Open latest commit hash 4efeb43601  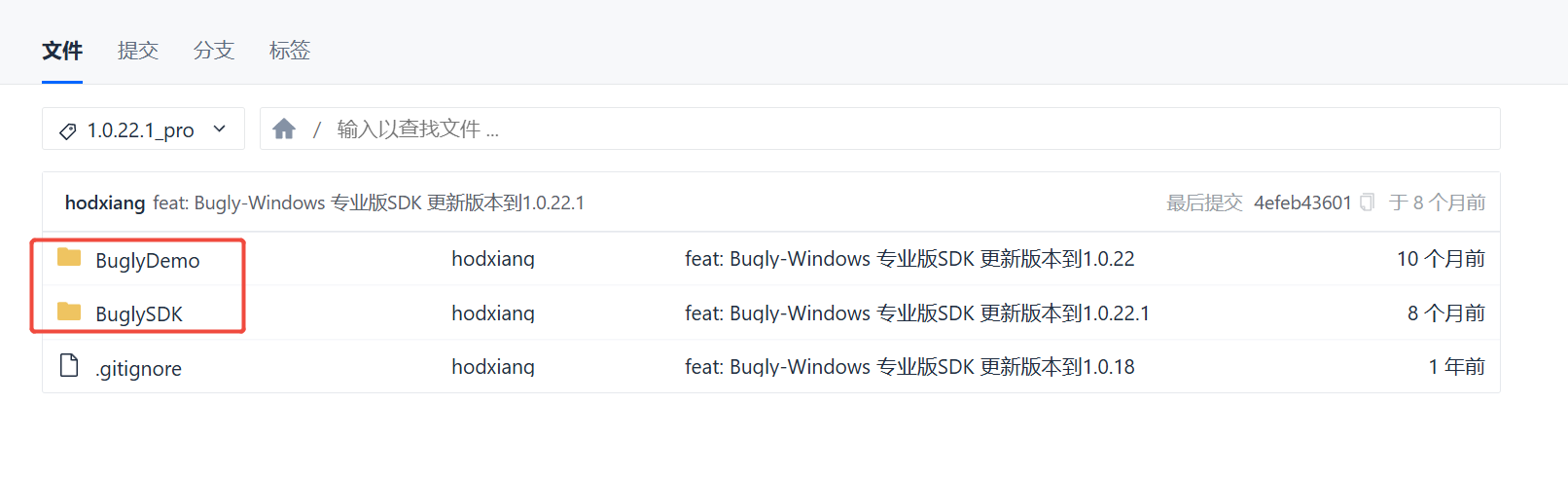pos(1302,202)
